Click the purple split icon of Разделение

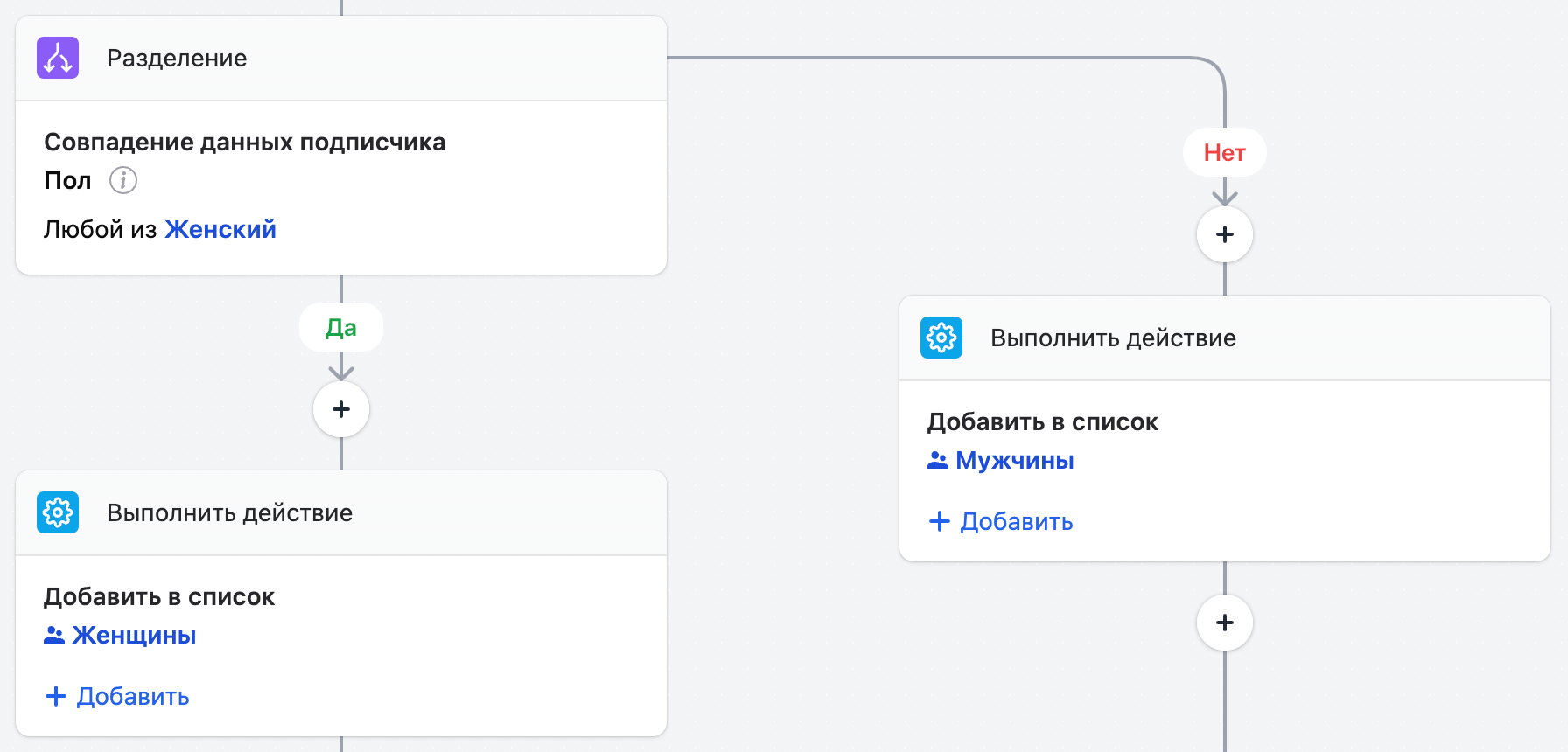tap(58, 58)
